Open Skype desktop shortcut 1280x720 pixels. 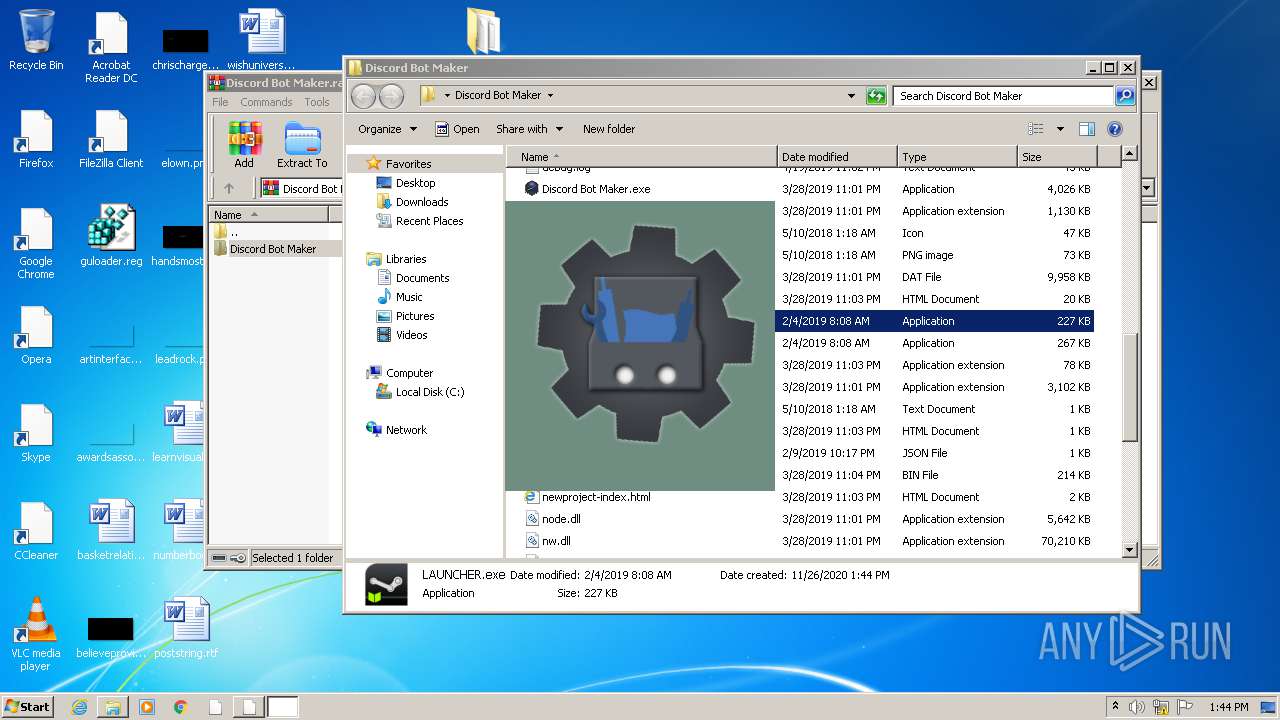click(x=36, y=433)
